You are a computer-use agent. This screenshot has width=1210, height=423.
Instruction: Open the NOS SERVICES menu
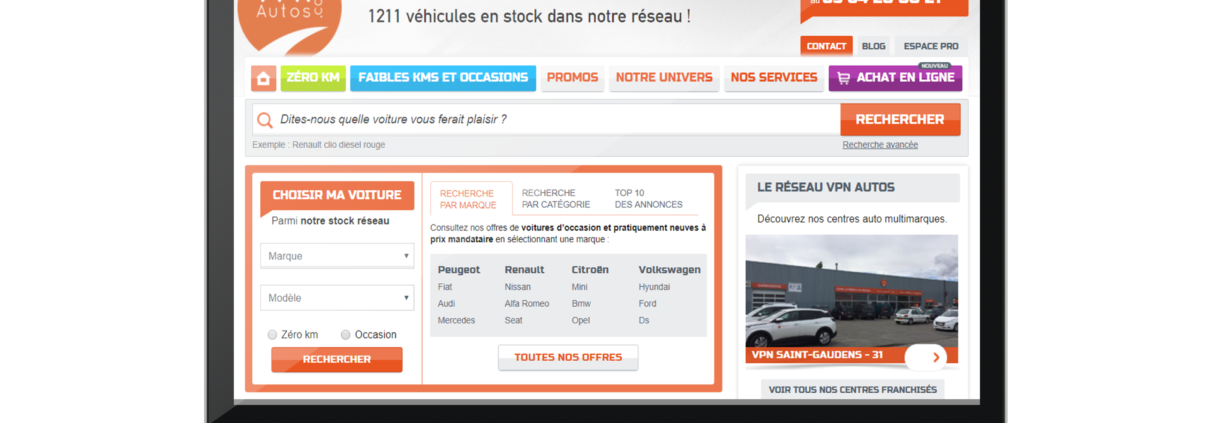(774, 78)
